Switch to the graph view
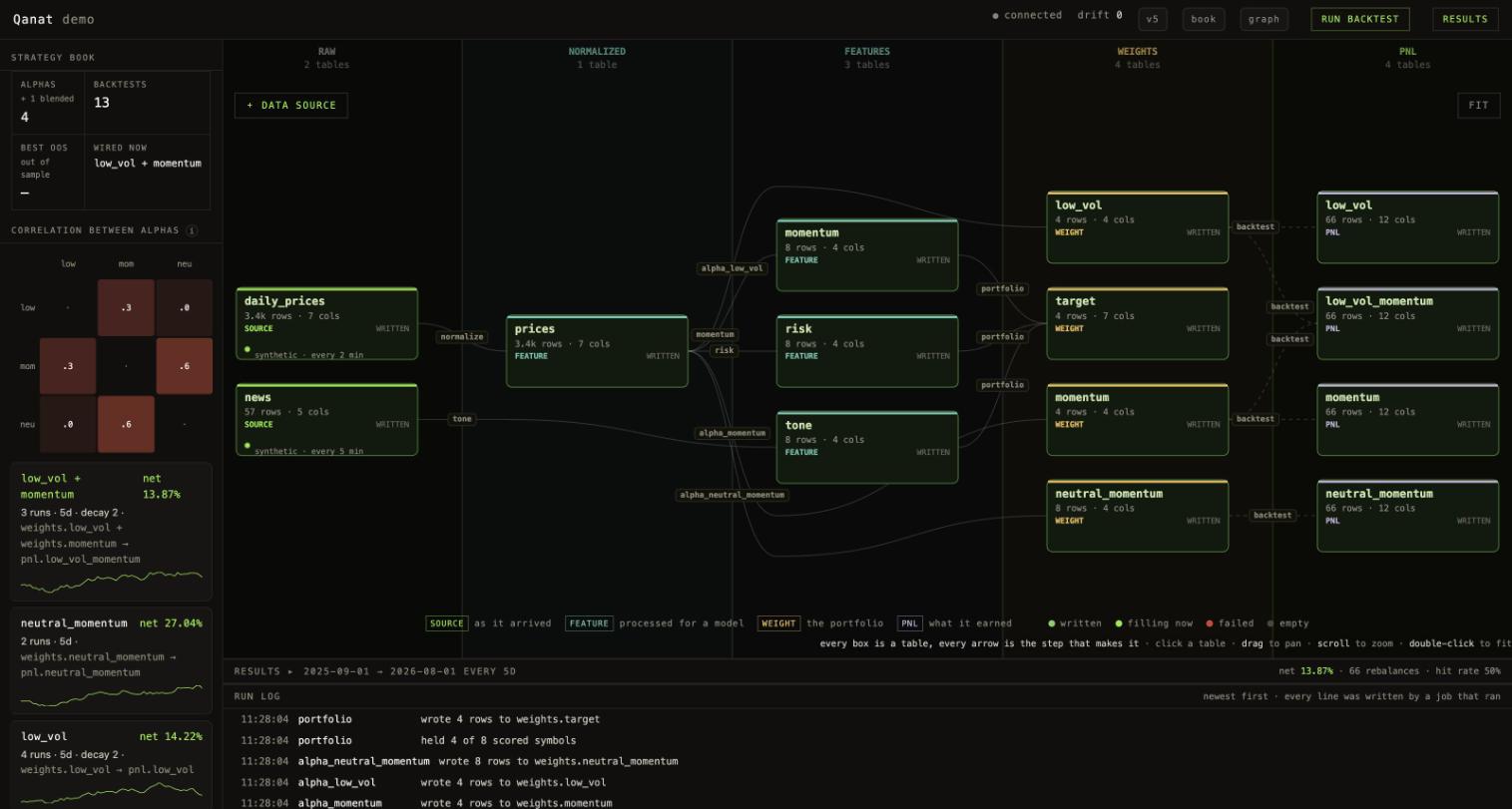The width and height of the screenshot is (1512, 809). [1263, 19]
